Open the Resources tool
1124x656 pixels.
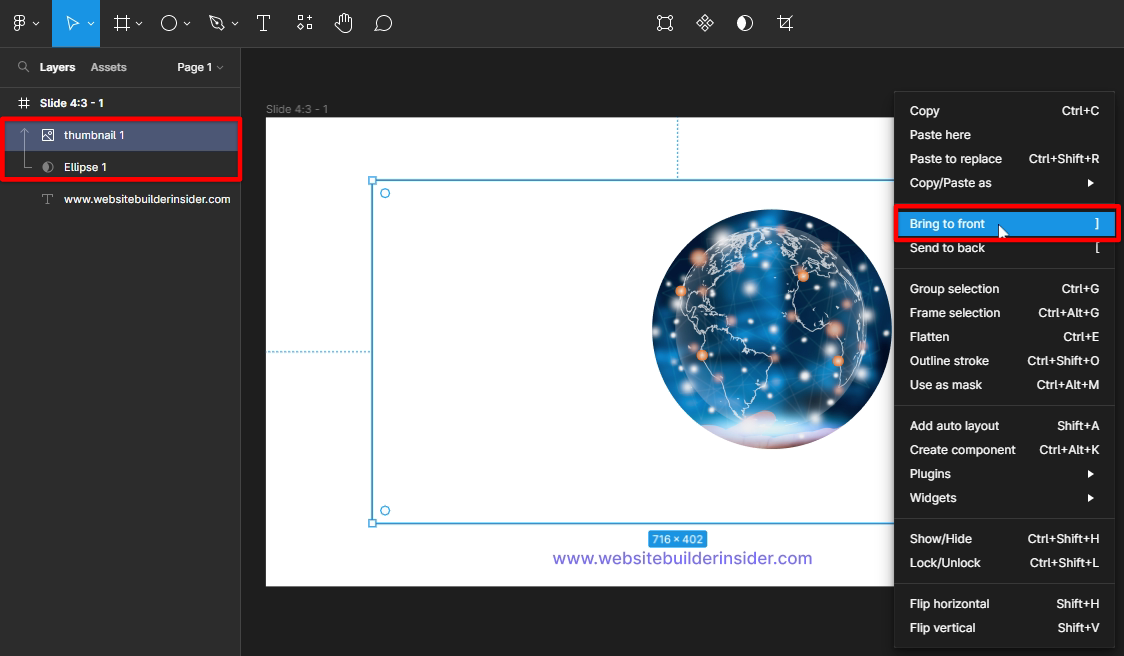point(304,23)
